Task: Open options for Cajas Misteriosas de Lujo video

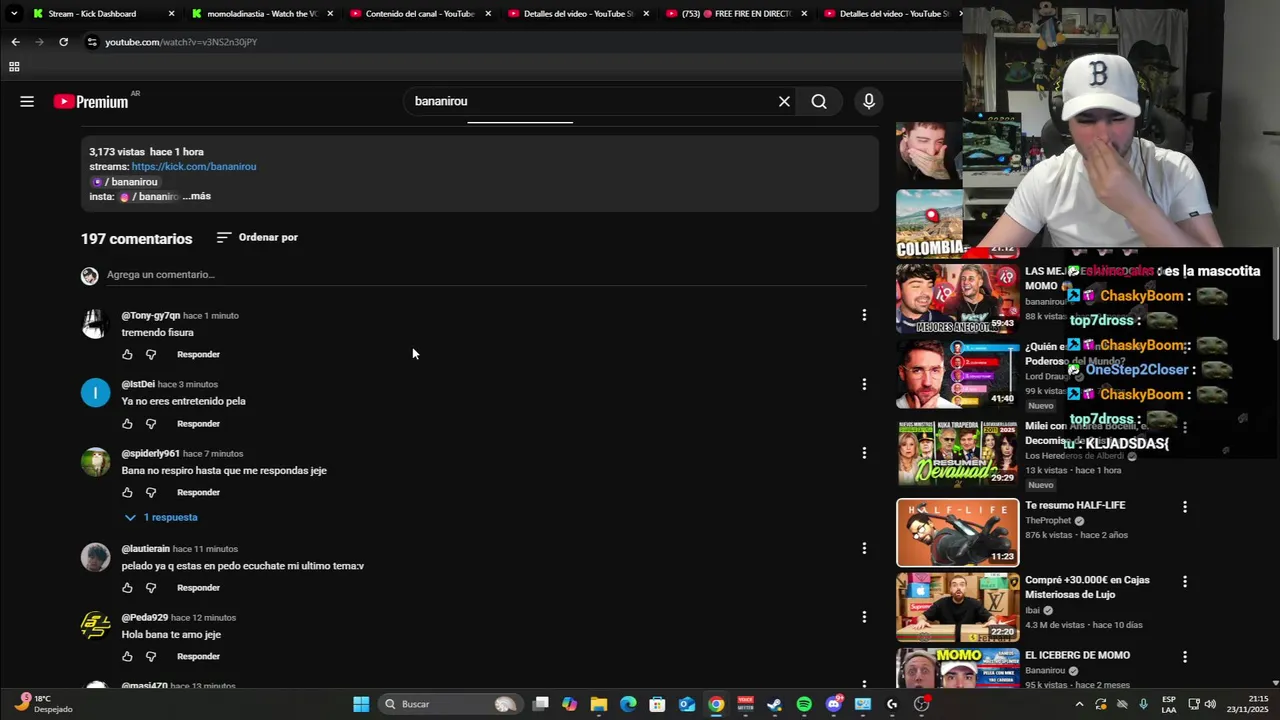Action: tap(1185, 582)
